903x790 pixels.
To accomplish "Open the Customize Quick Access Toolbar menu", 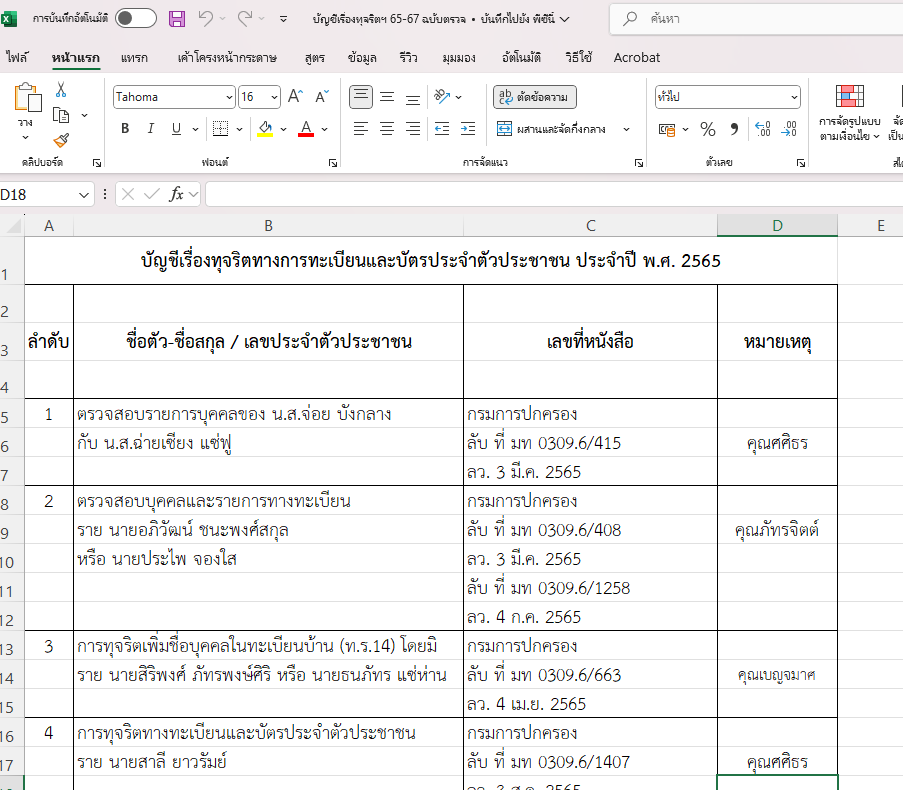I will pyautogui.click(x=283, y=19).
